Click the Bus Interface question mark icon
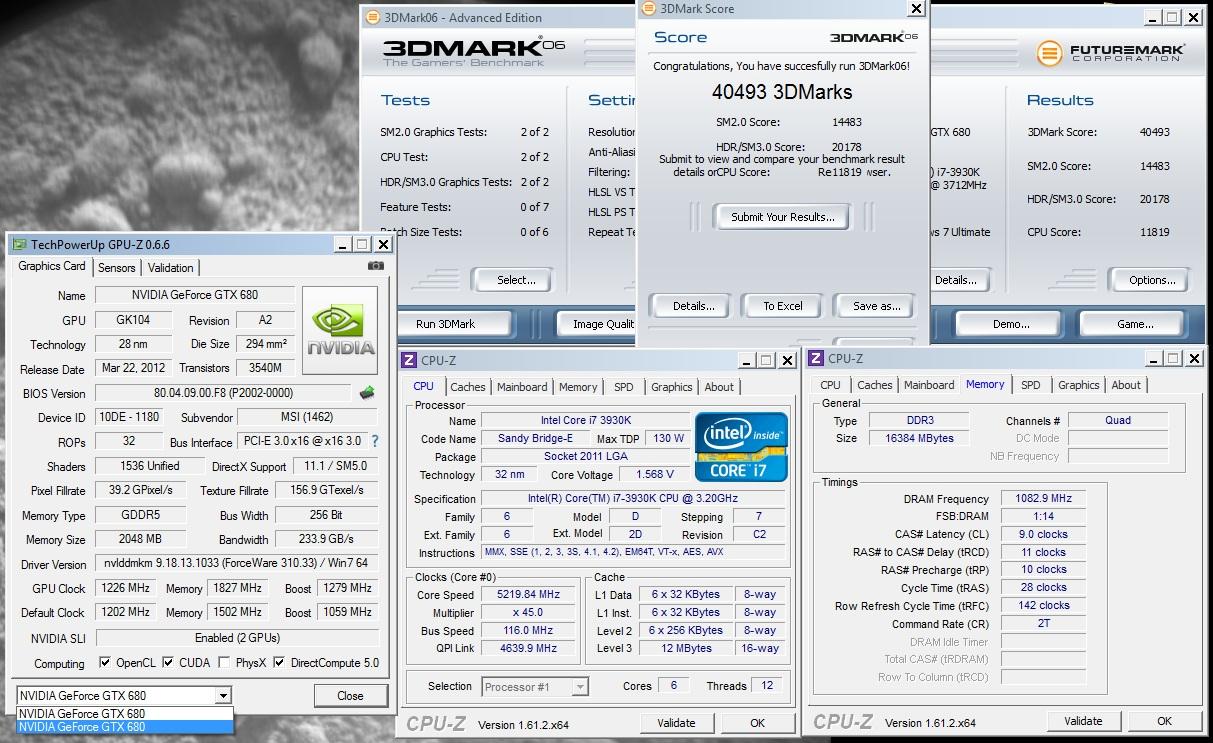1213x743 pixels. (x=375, y=441)
